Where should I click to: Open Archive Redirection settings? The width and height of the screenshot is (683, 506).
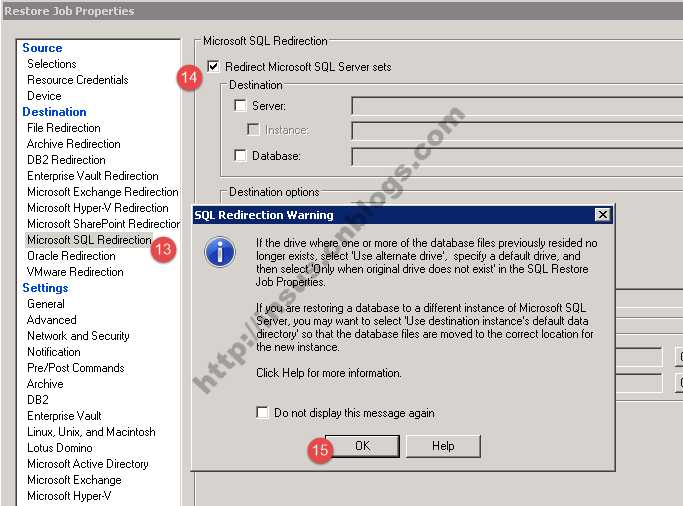coord(74,144)
